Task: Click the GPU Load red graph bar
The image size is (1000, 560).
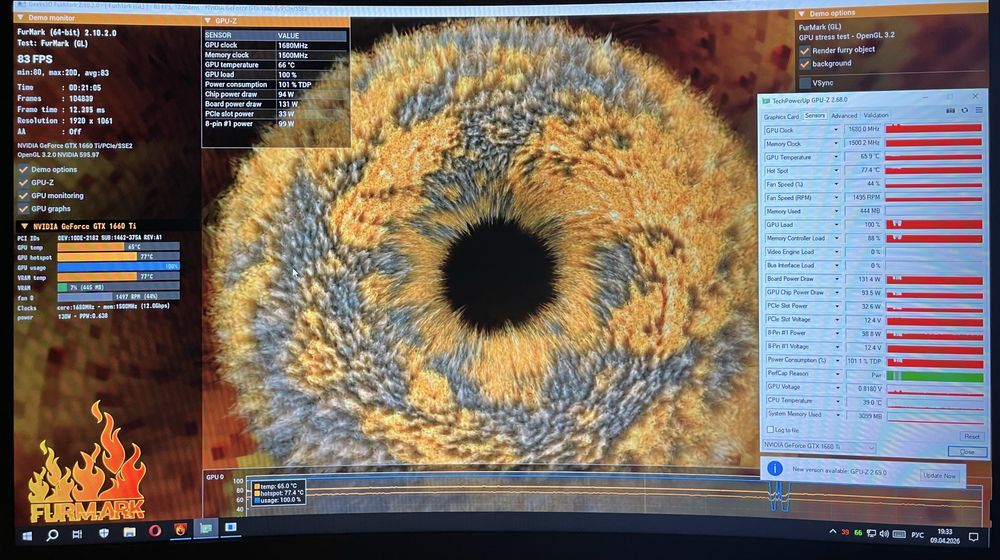Action: point(934,225)
